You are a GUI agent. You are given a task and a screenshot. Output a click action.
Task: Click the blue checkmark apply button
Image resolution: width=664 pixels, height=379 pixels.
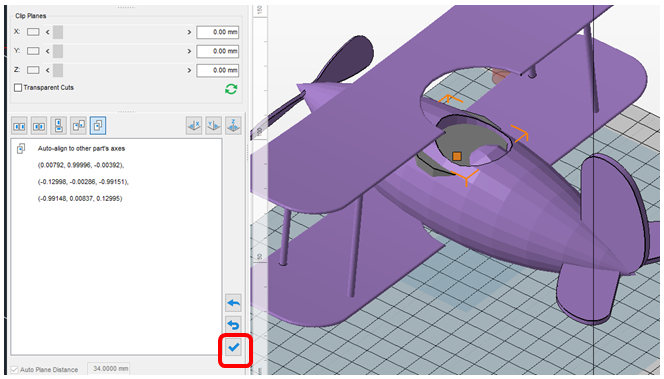(x=233, y=348)
